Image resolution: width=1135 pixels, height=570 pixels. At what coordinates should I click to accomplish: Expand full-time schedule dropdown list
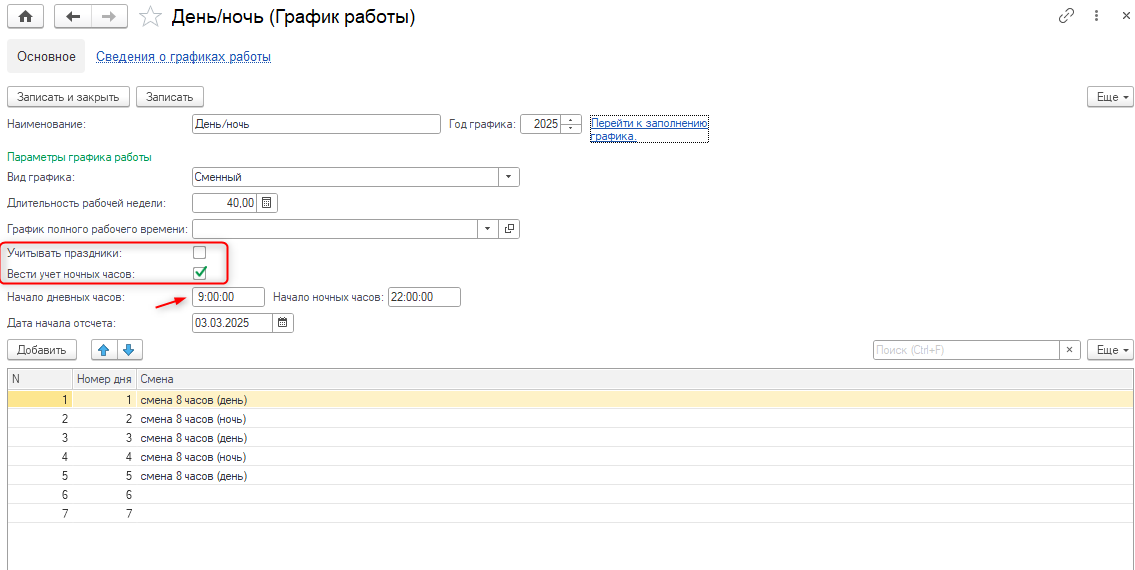(x=488, y=229)
